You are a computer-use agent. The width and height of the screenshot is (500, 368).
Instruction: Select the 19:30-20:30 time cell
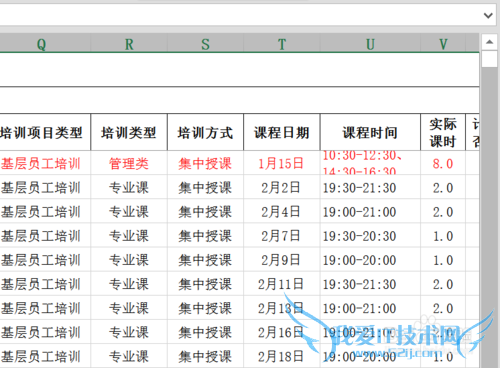370,236
